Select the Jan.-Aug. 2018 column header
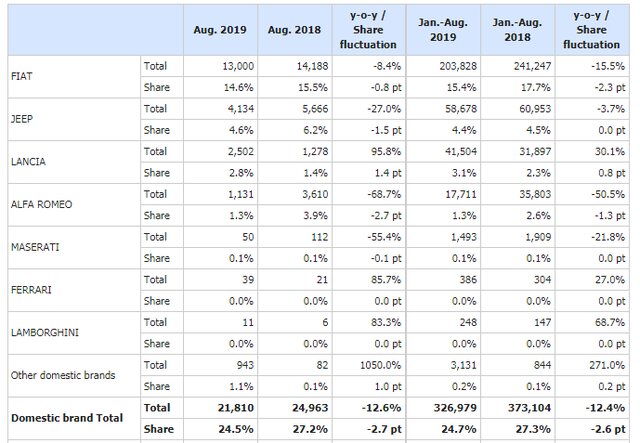Image resolution: width=640 pixels, height=443 pixels. [x=518, y=30]
